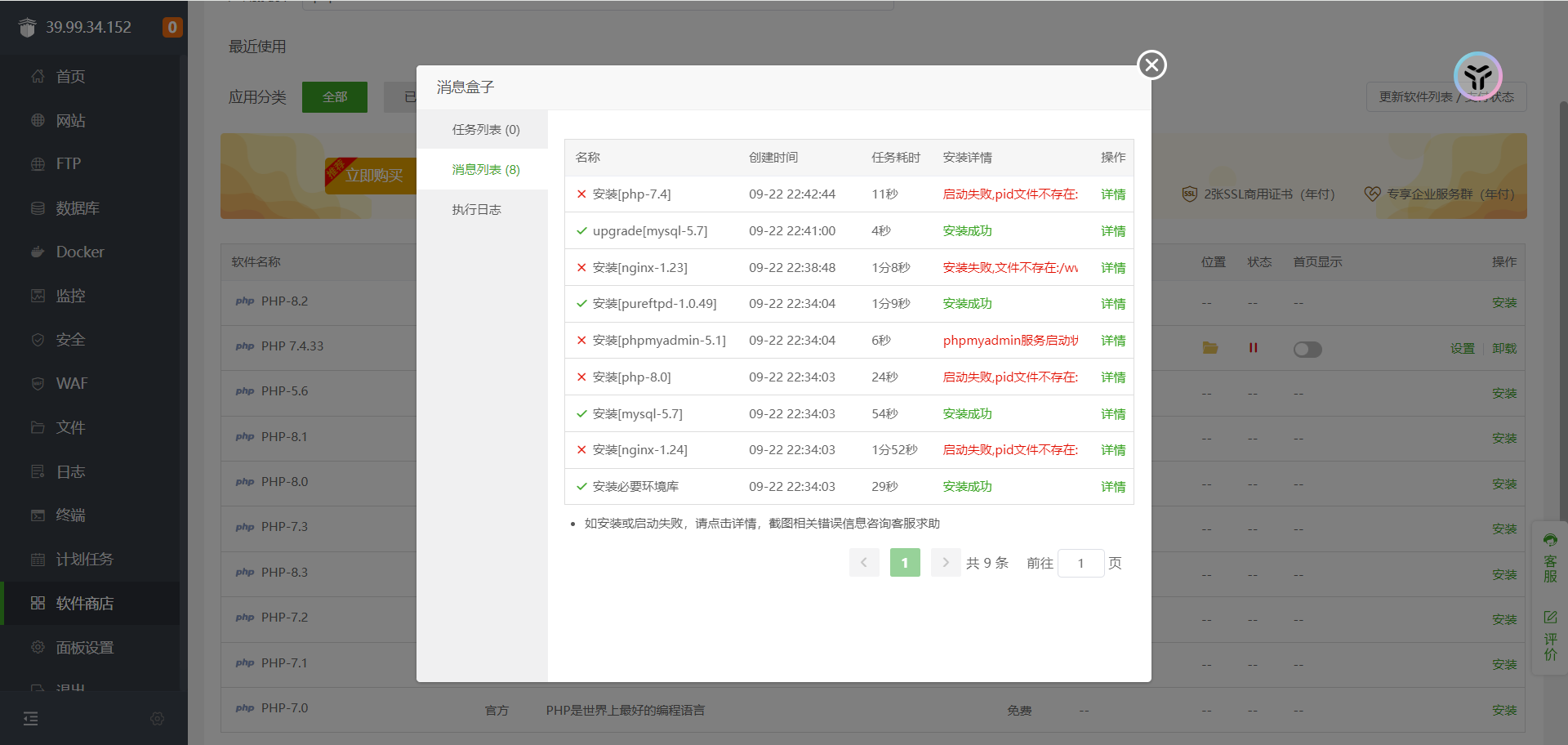Click 专享企业服务群 link
The width and height of the screenshot is (1568, 745).
click(1439, 194)
